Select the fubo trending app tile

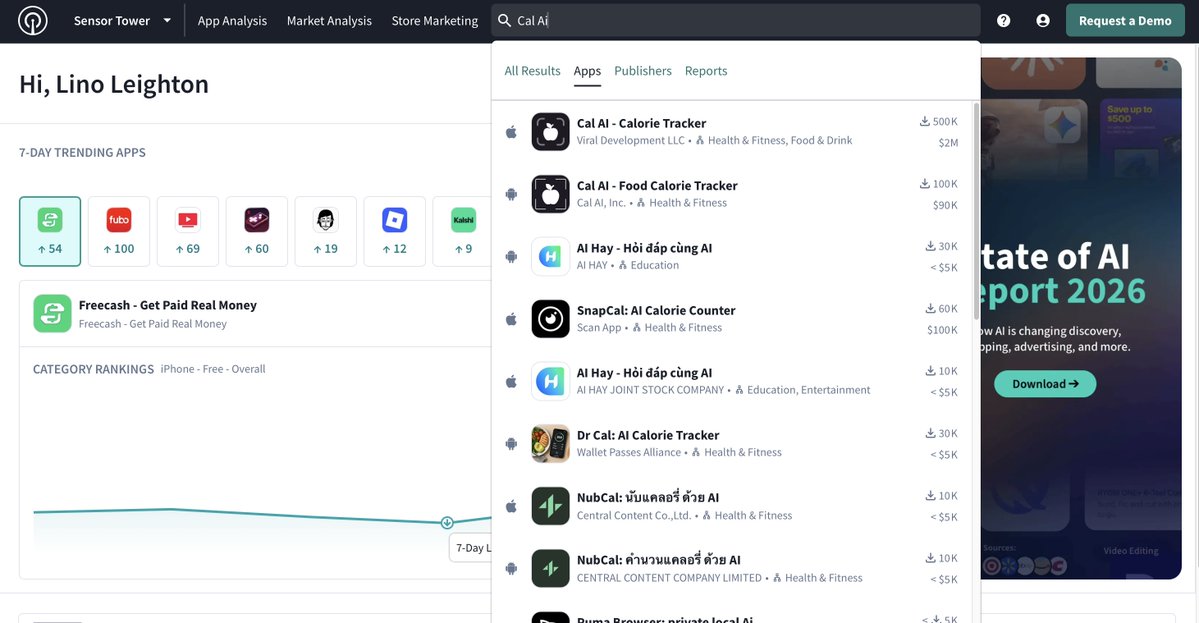pos(119,231)
